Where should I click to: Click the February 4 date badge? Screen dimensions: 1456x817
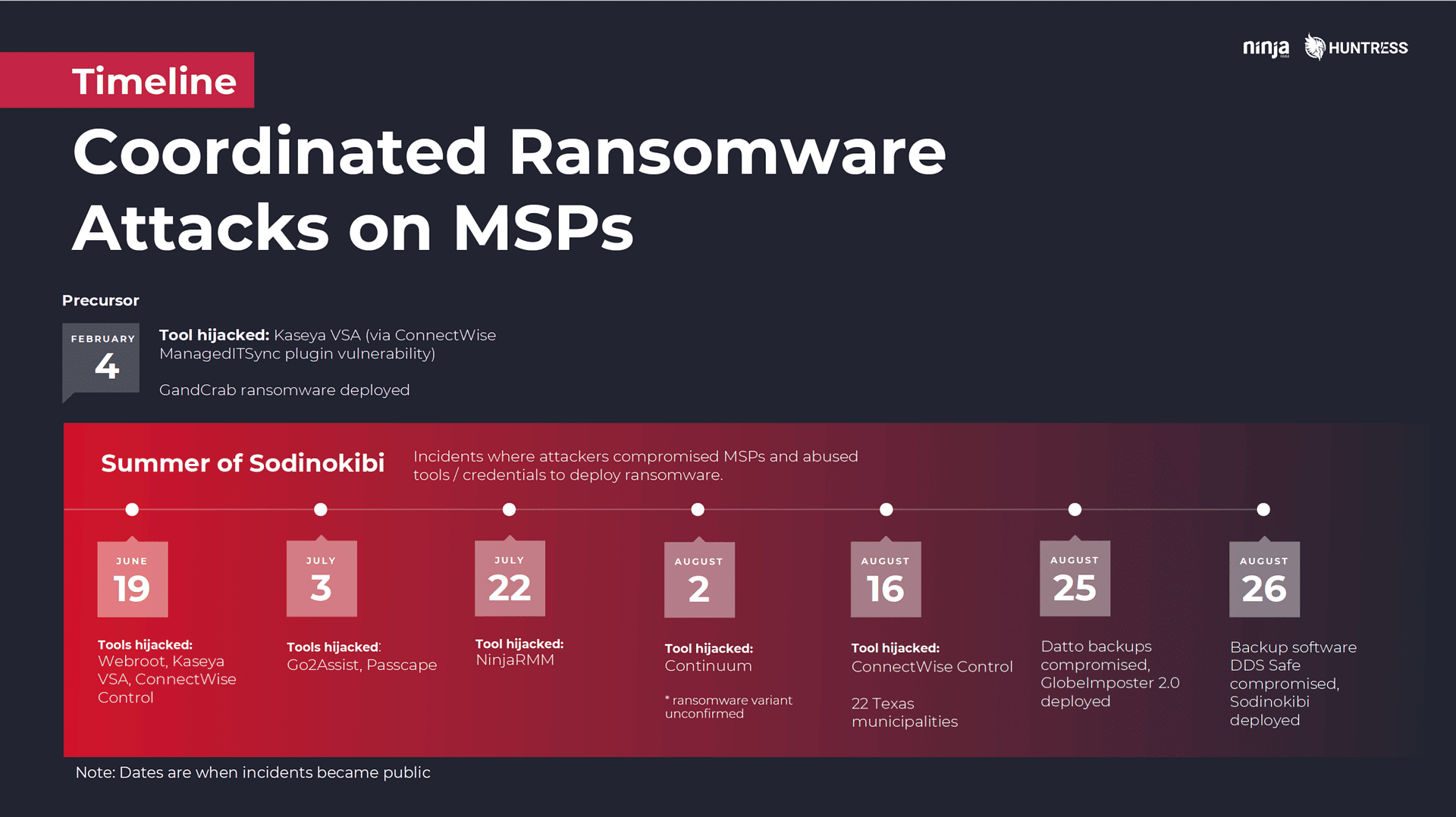click(x=101, y=362)
